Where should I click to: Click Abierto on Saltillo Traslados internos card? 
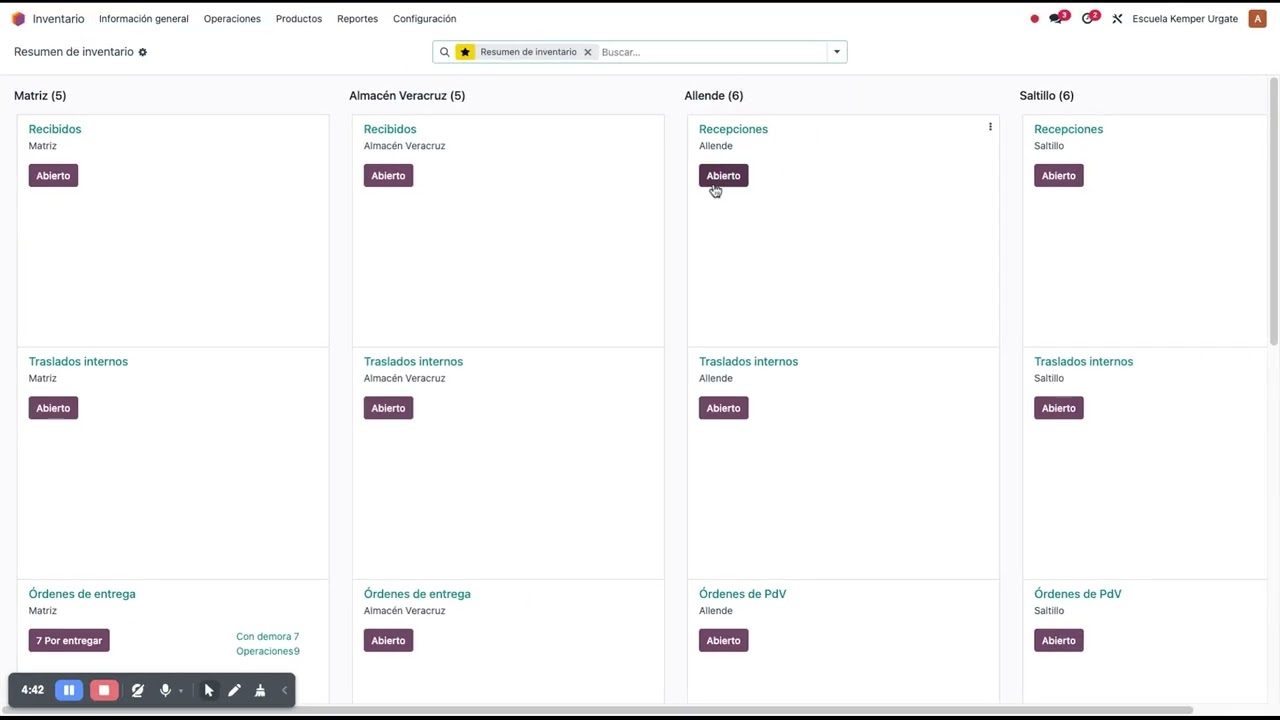(x=1058, y=408)
